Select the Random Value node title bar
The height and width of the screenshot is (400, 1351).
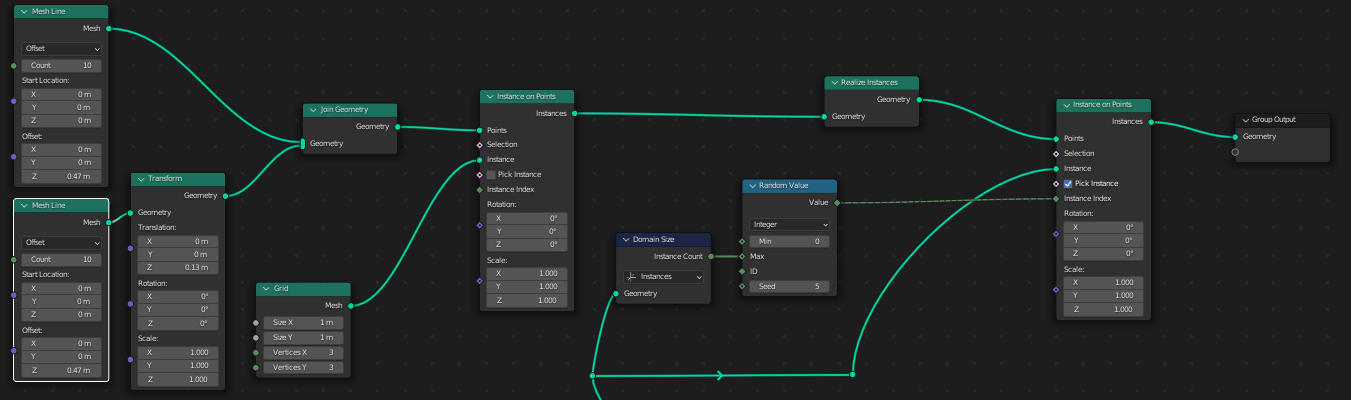click(x=789, y=186)
